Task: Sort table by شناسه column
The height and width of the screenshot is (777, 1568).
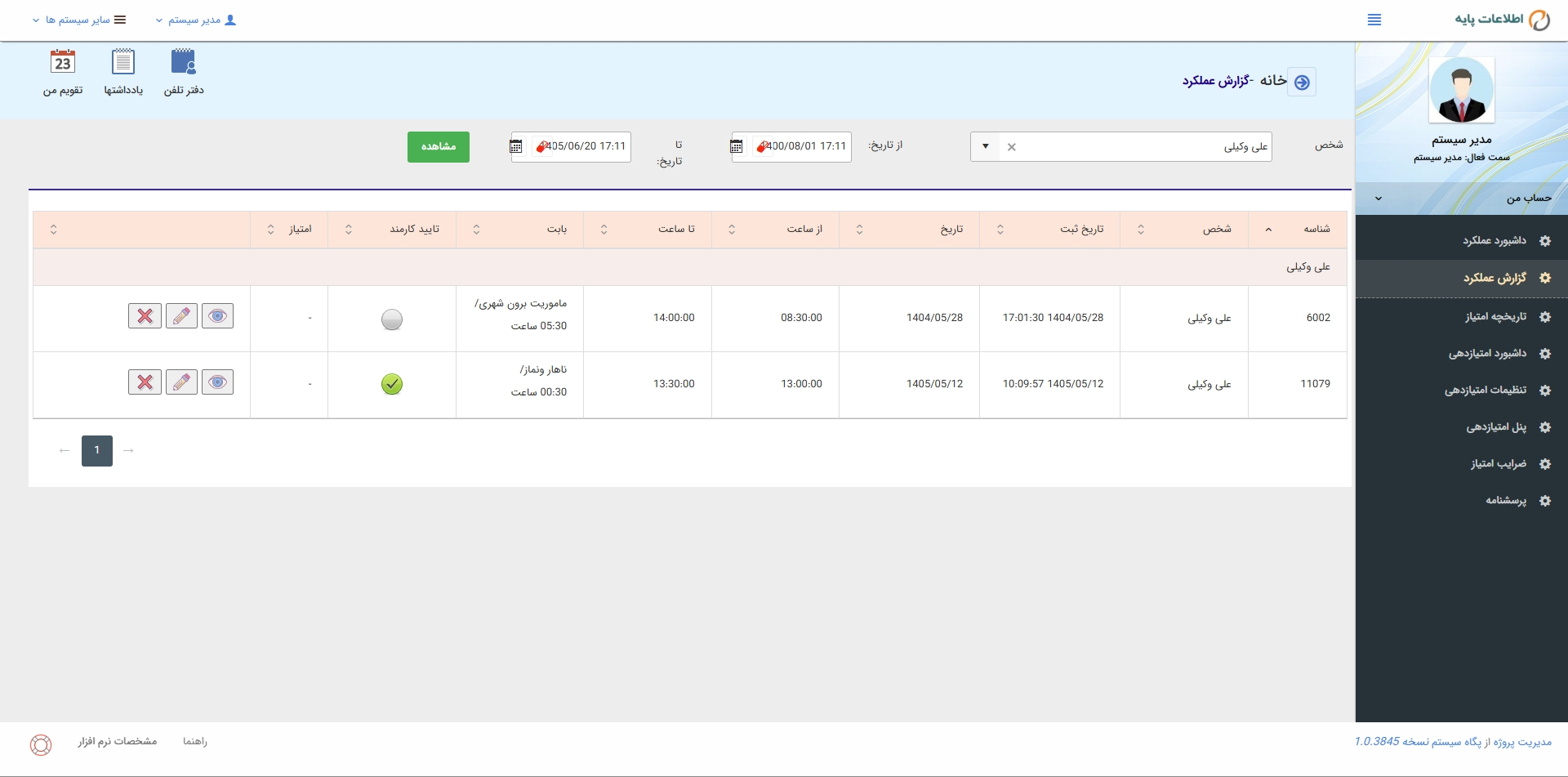Action: 1298,230
